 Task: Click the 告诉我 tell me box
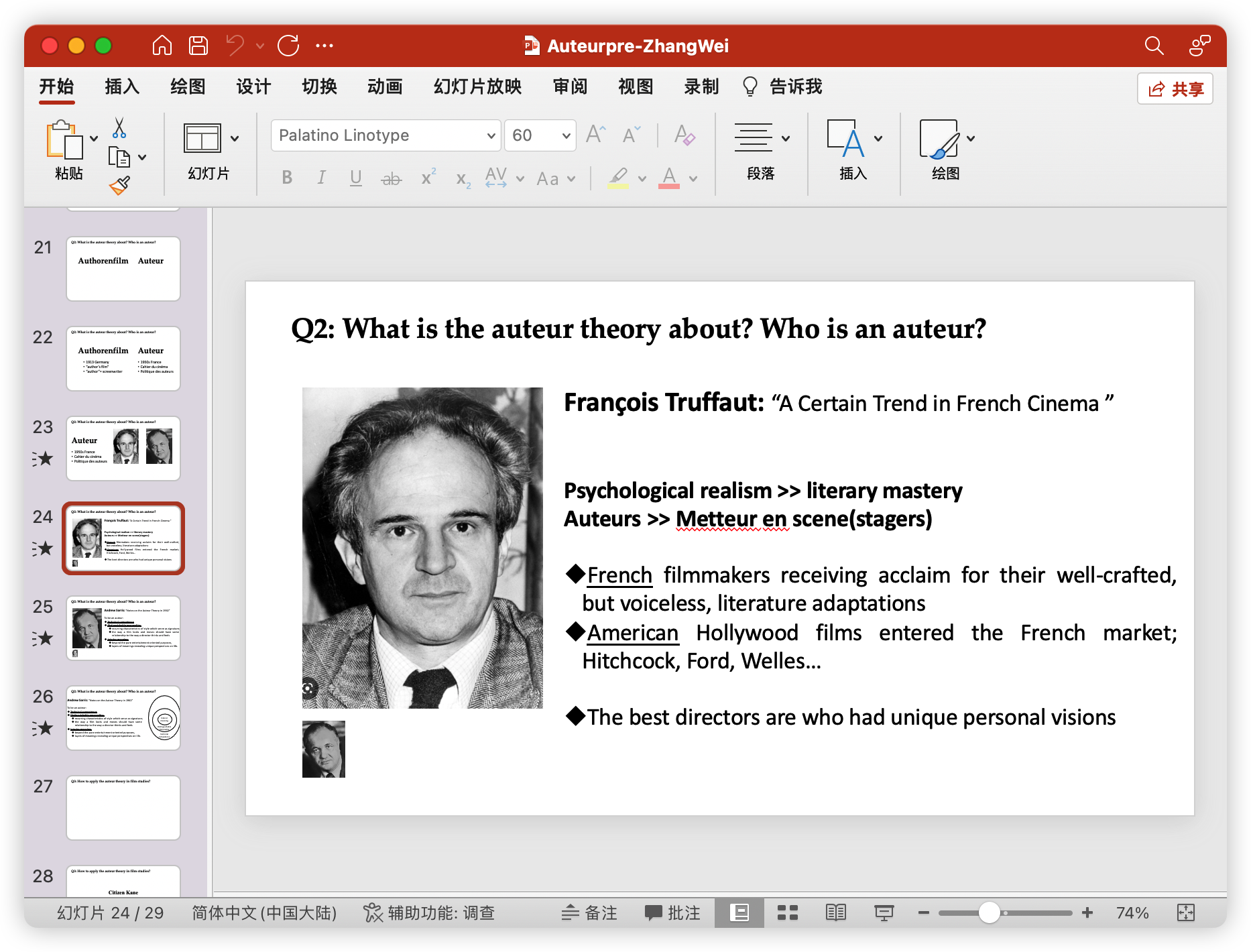pyautogui.click(x=782, y=86)
